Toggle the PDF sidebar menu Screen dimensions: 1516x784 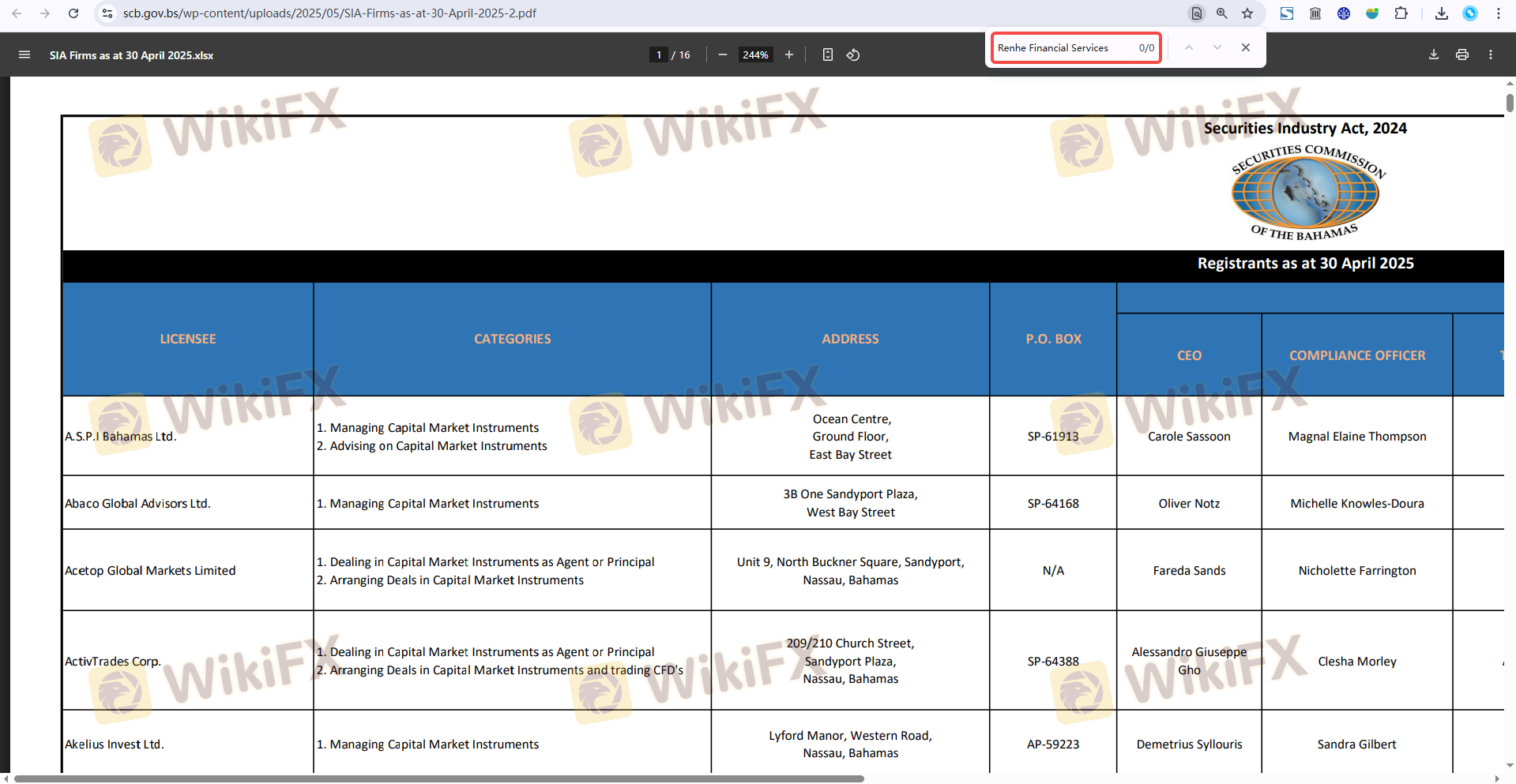[24, 55]
